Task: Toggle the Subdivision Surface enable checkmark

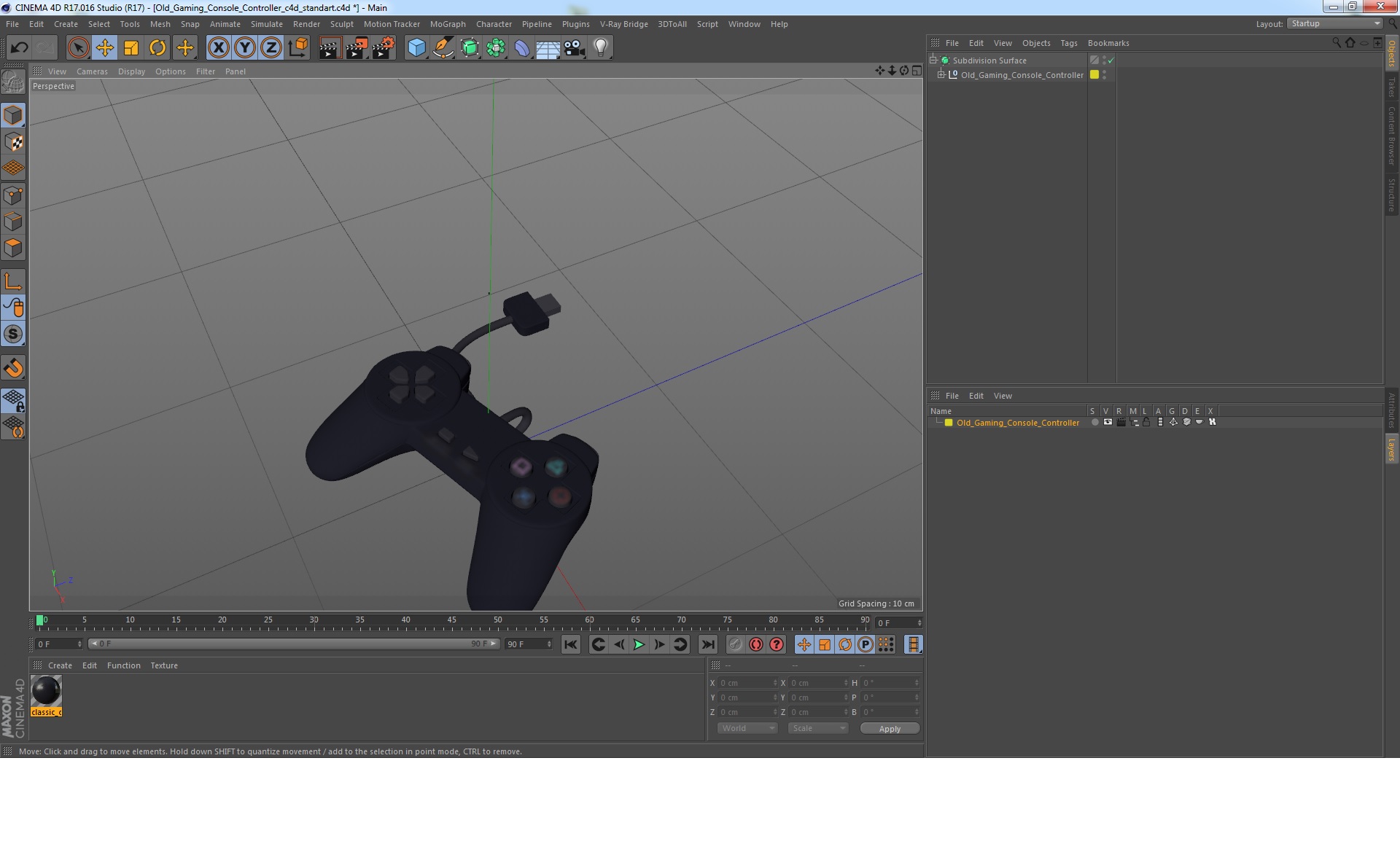Action: coord(1111,60)
